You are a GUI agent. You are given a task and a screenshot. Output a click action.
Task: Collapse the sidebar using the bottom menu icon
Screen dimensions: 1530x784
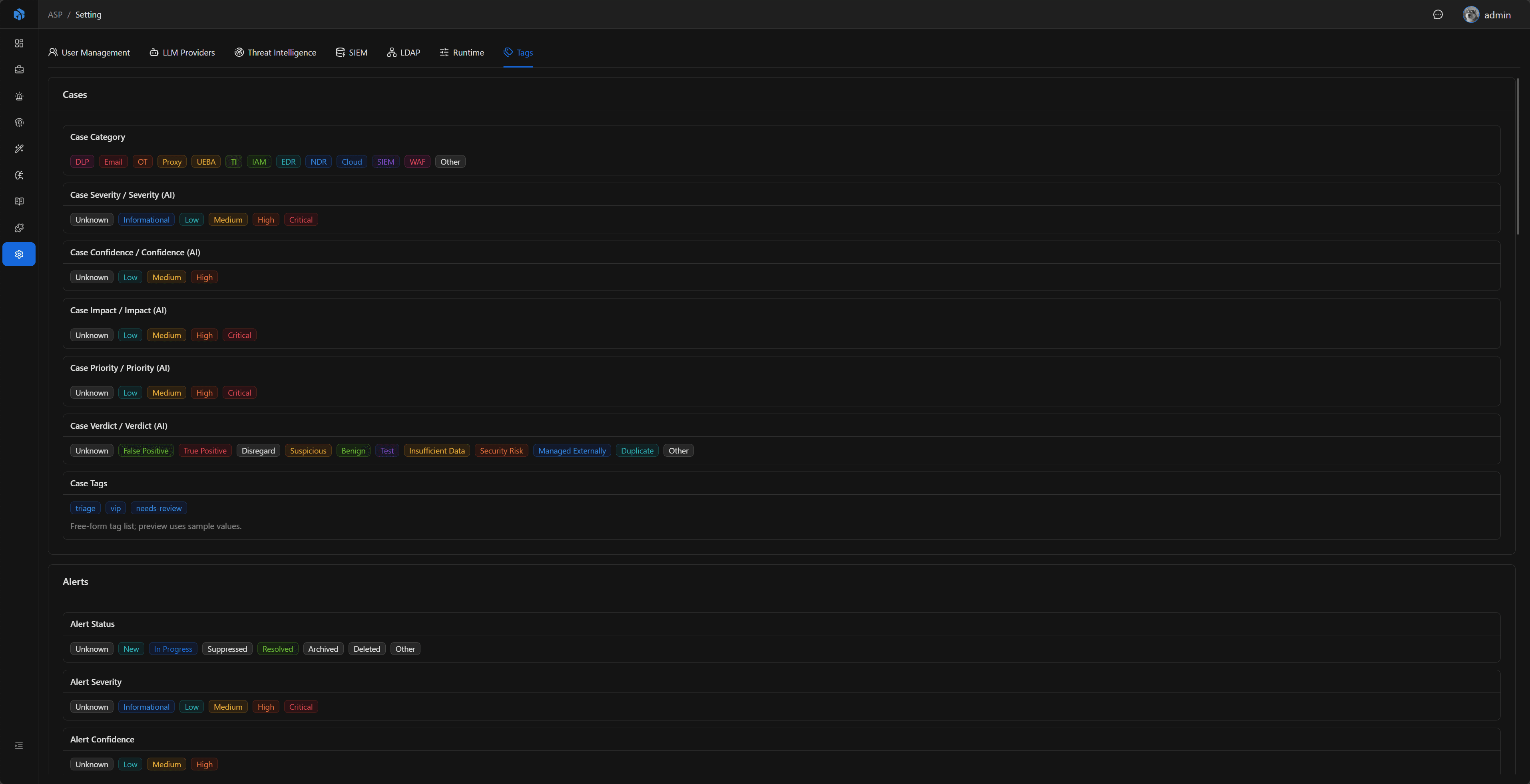point(19,746)
